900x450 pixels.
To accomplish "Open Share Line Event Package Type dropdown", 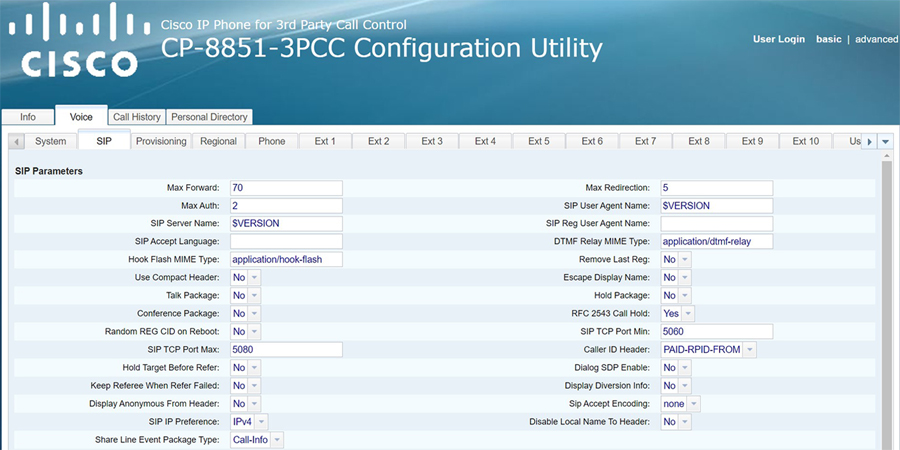I will (257, 440).
